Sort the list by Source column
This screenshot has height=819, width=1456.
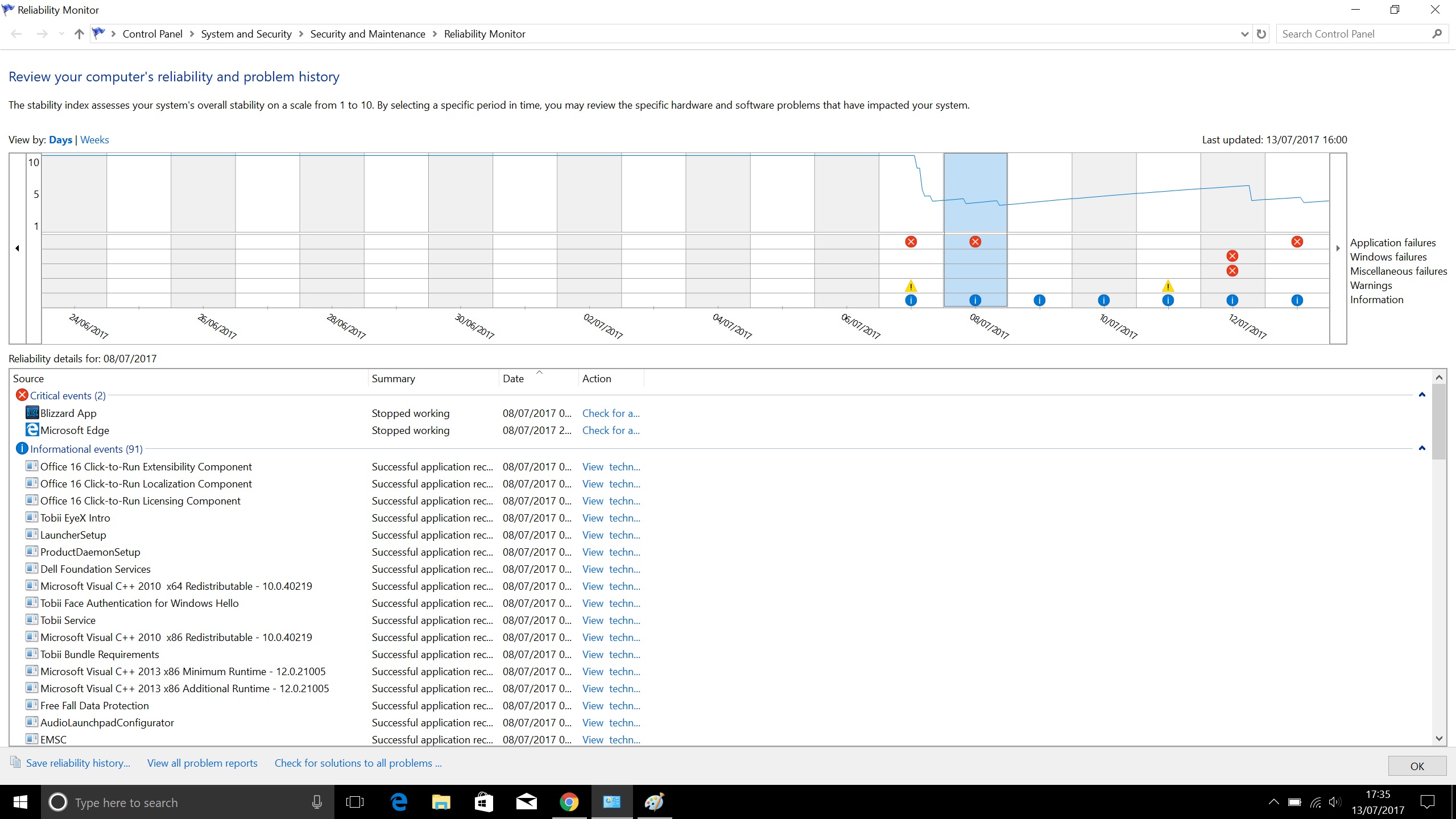click(x=189, y=378)
